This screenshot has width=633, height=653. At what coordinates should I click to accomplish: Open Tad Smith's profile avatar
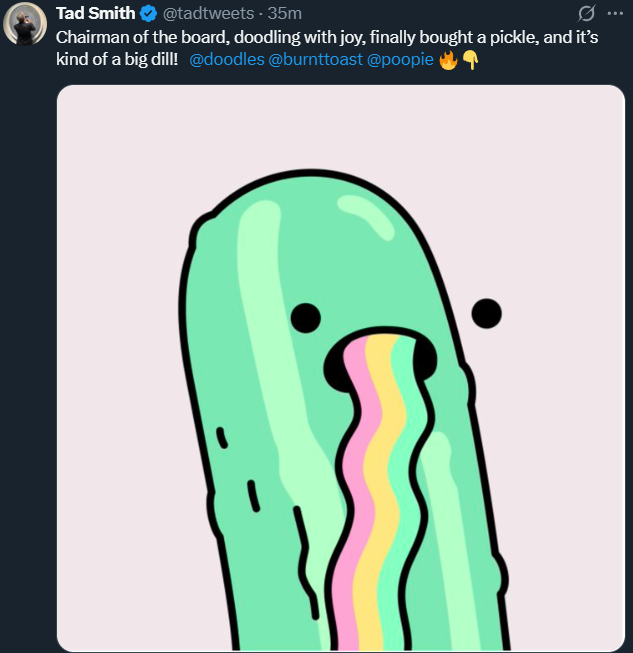(25, 23)
